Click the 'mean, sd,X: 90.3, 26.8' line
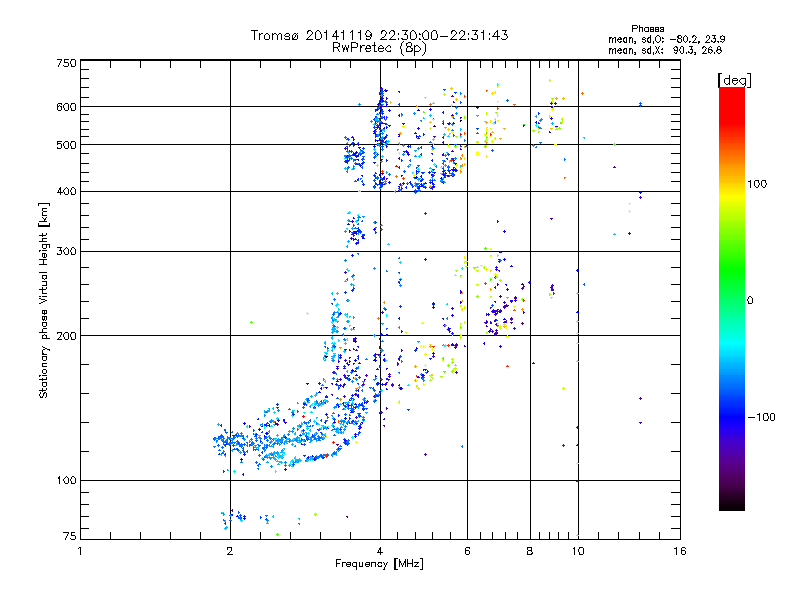The width and height of the screenshot is (800, 600). tap(665, 50)
